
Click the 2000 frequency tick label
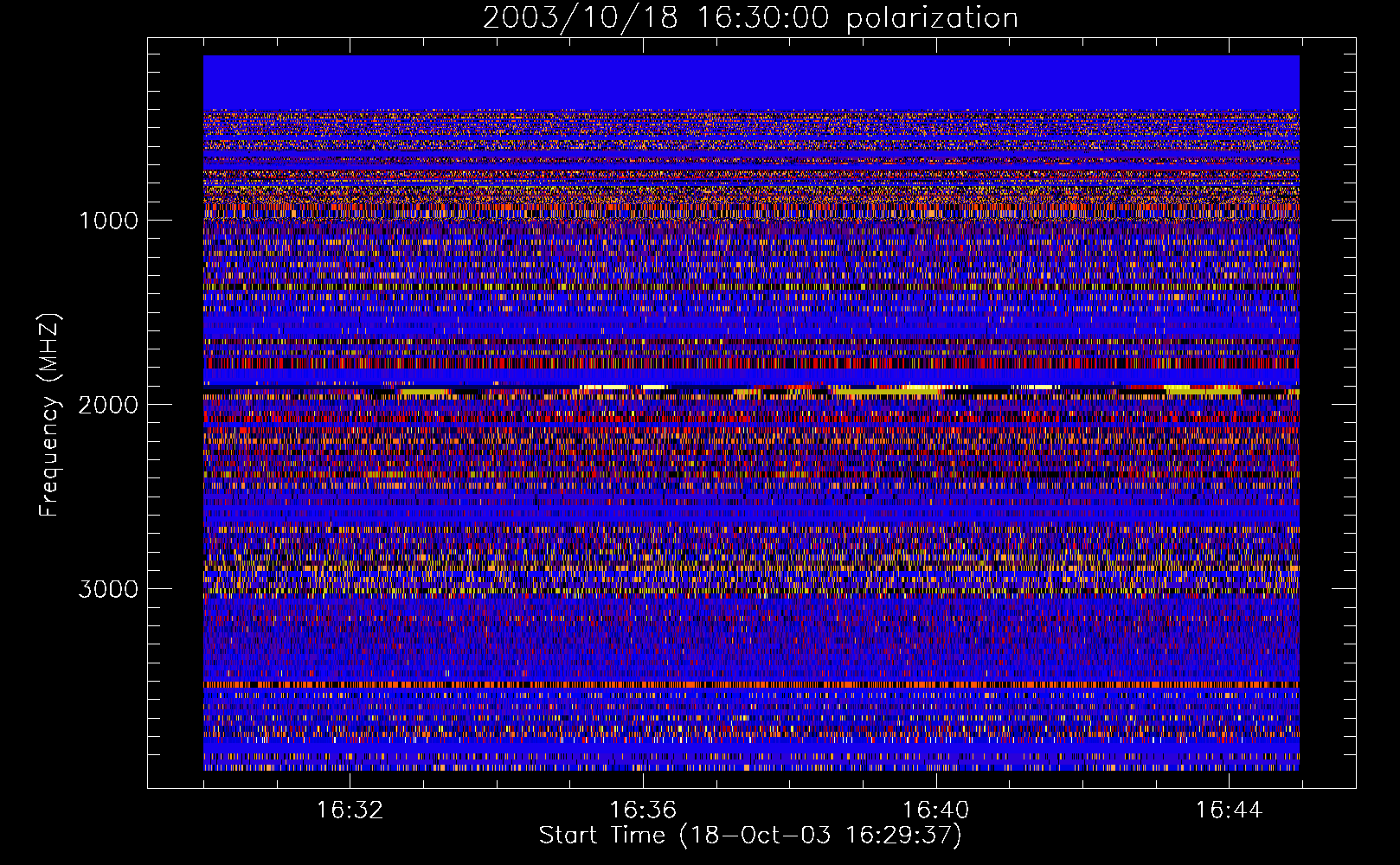(x=108, y=405)
